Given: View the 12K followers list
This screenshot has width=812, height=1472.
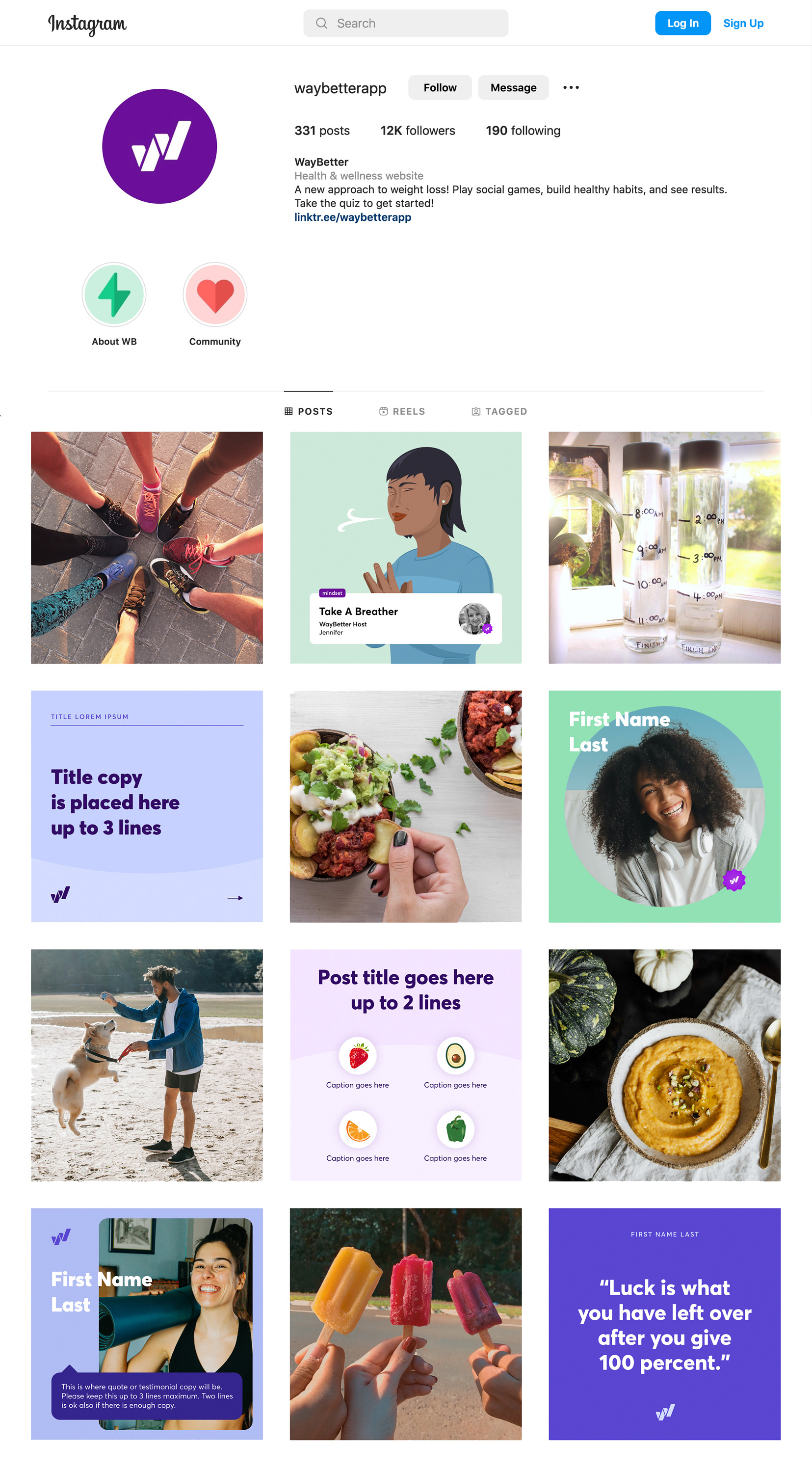Looking at the screenshot, I should (x=418, y=131).
